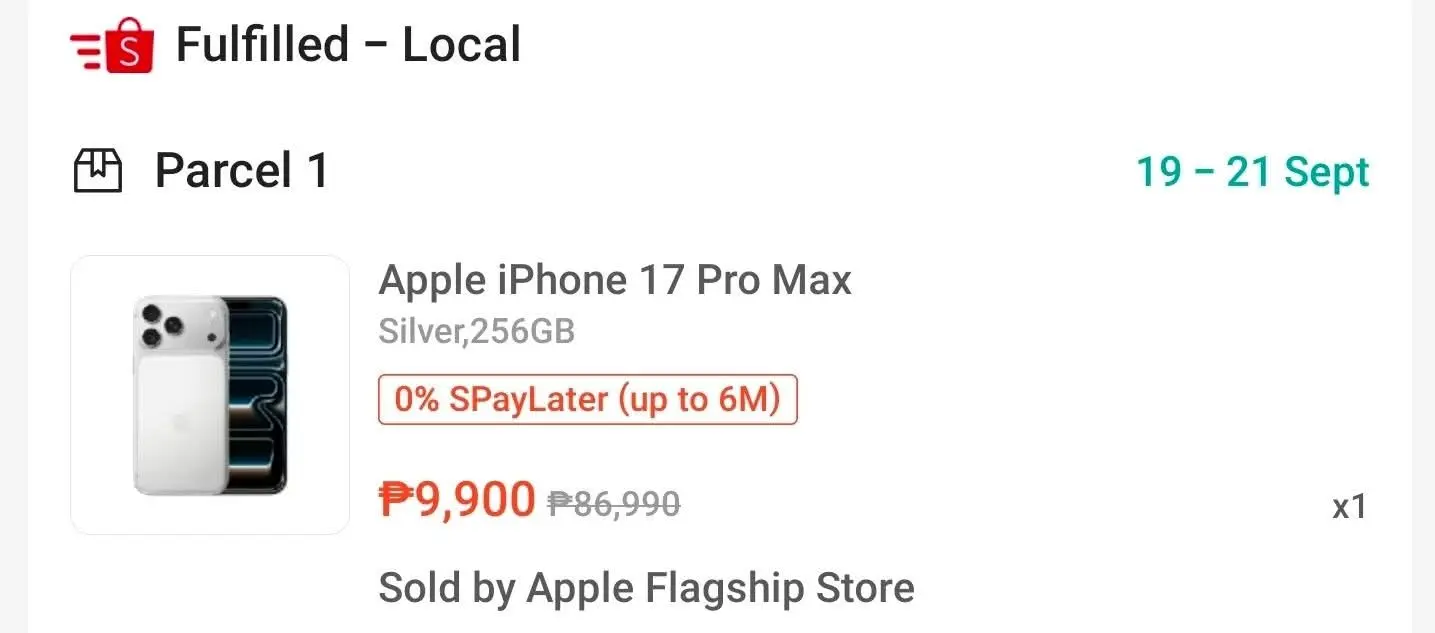The image size is (1435, 633).
Task: Click the struck-through ₱86,990 original price
Action: click(x=614, y=503)
